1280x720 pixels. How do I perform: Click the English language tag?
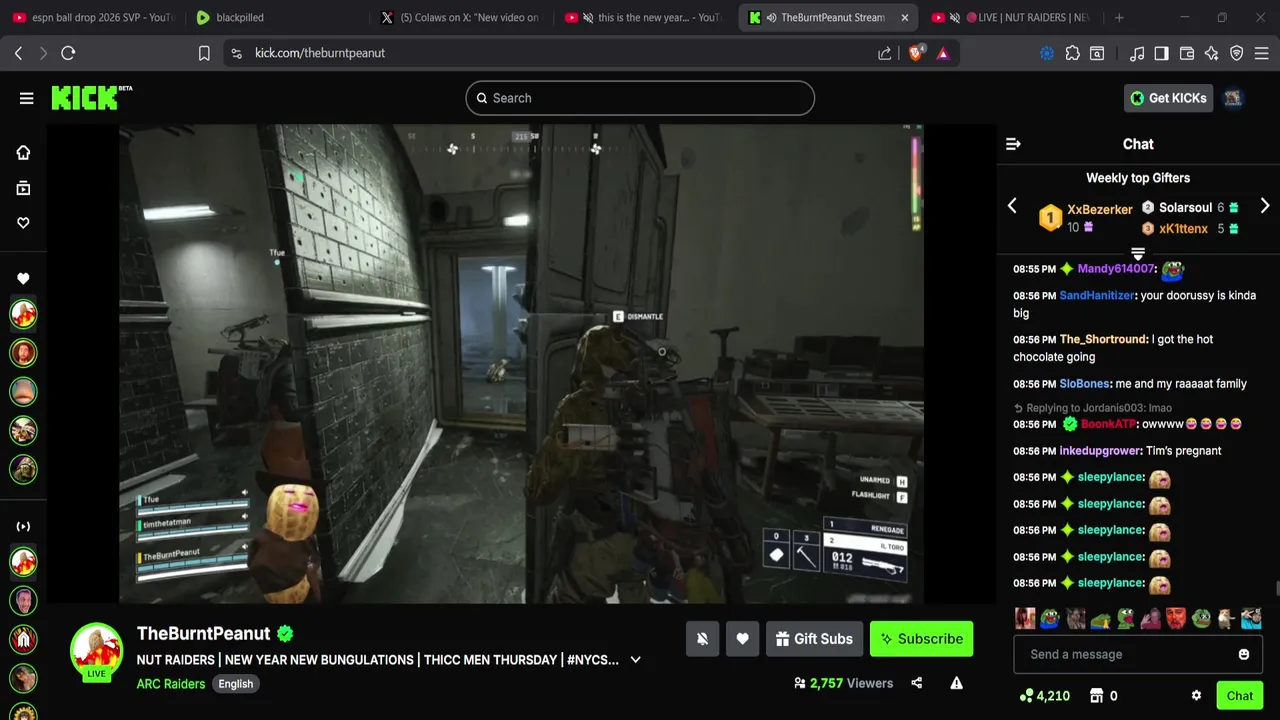click(236, 684)
